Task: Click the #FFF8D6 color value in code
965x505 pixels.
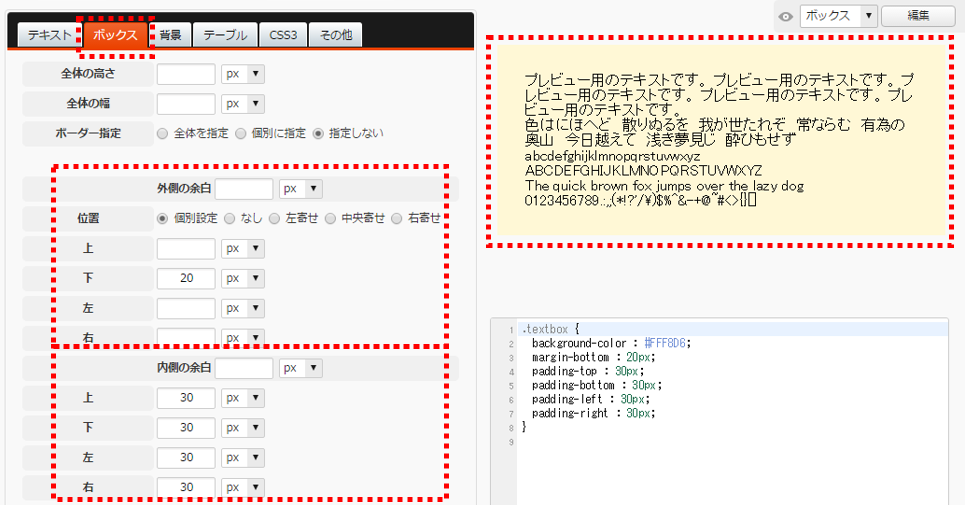Action: [665, 343]
